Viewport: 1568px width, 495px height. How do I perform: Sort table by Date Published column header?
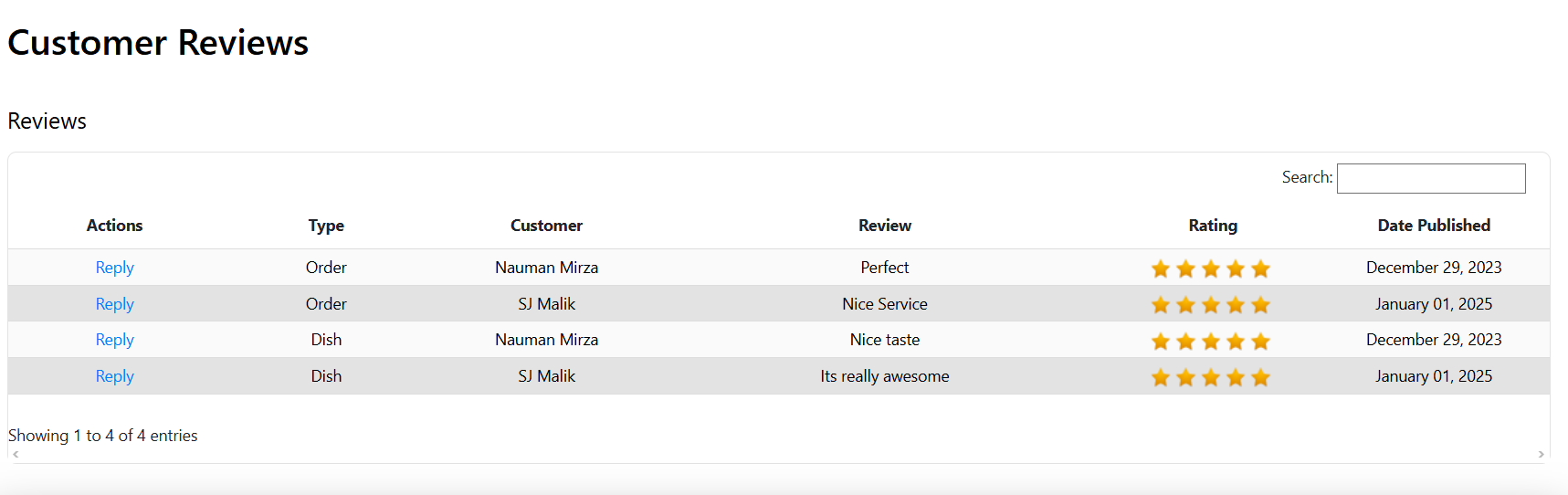[1433, 226]
